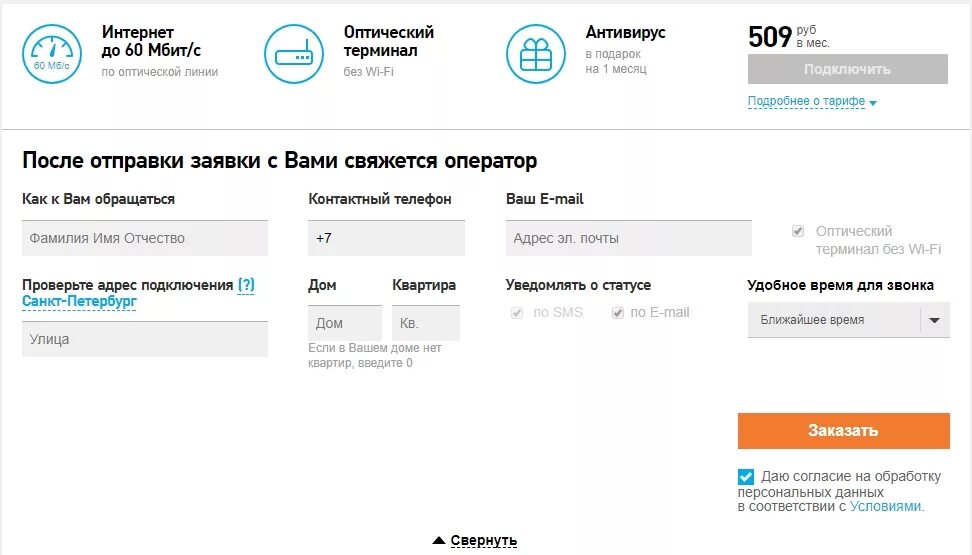Click the grey Подключить button
Screen dimensions: 972x555
pyautogui.click(x=847, y=69)
